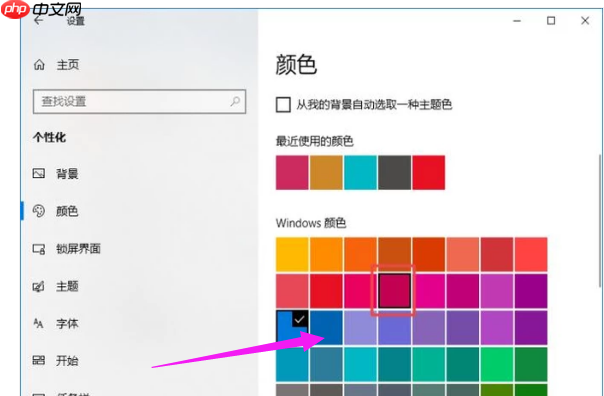Choose the checked blue swatch in third row
Screen dimensions: 604x396
[x=292, y=328]
